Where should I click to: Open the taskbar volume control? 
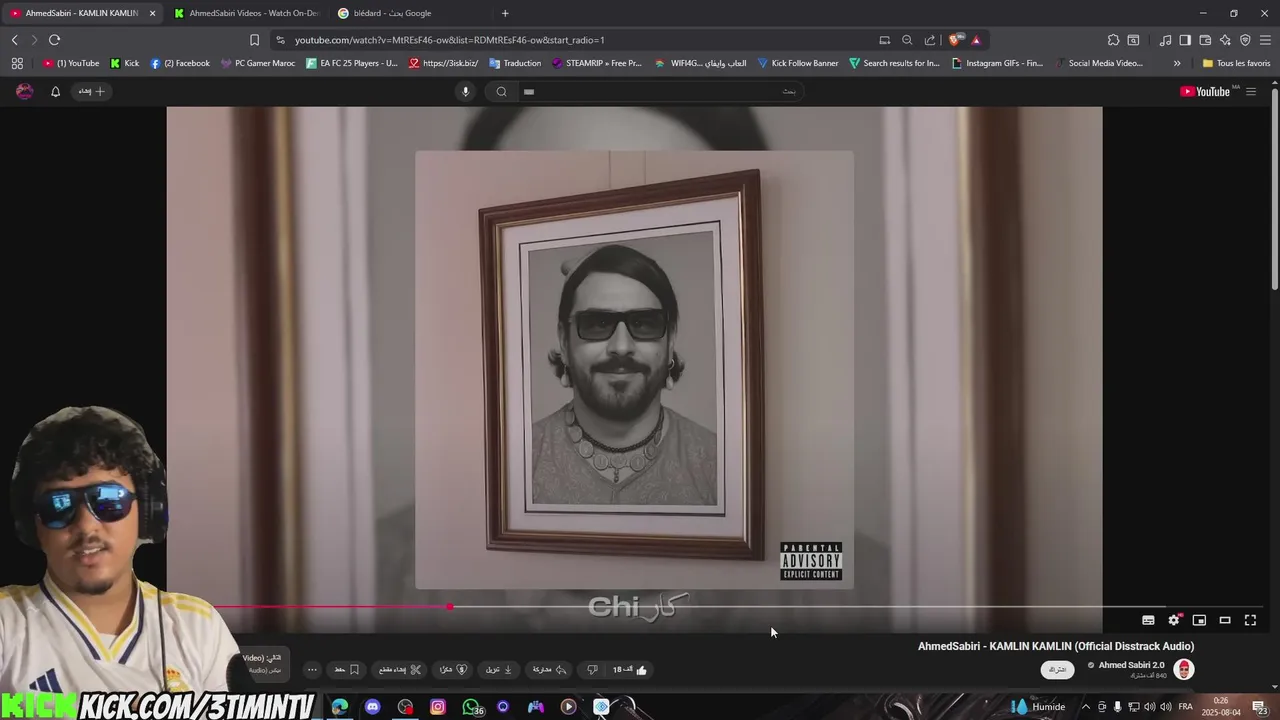click(x=1166, y=707)
